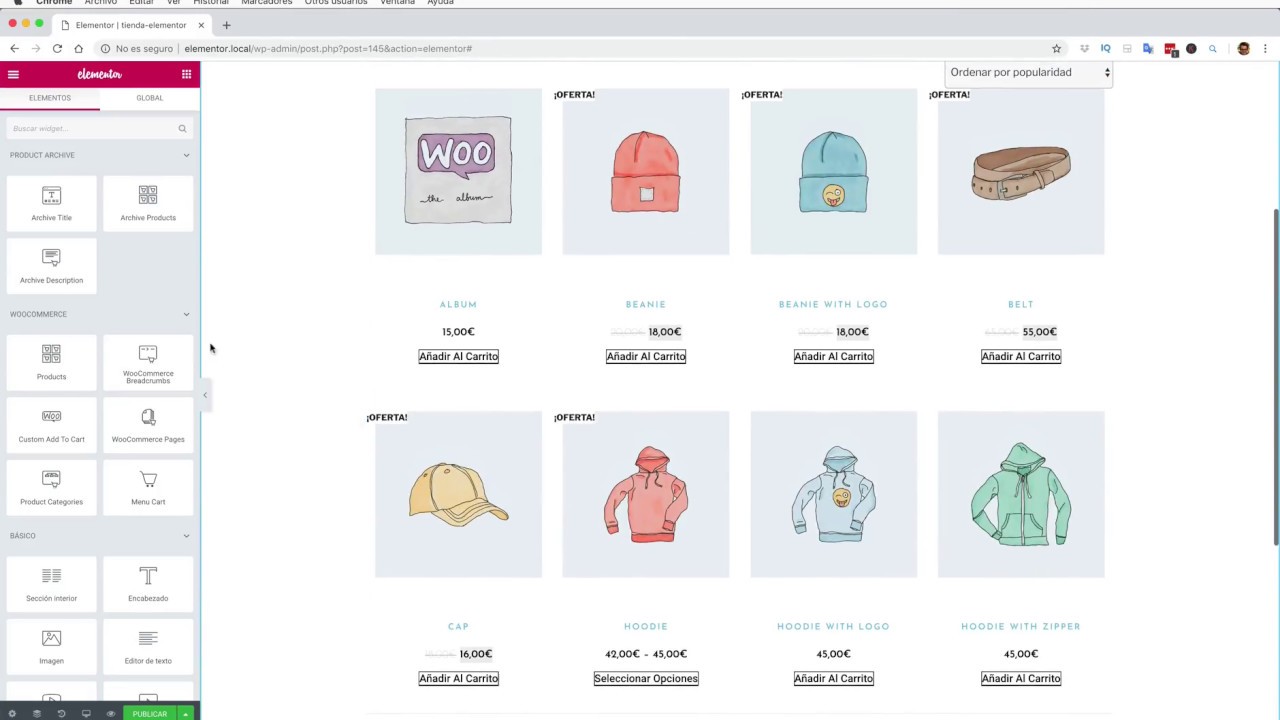Select the Archive Title widget
The image size is (1280, 720).
[x=51, y=204]
